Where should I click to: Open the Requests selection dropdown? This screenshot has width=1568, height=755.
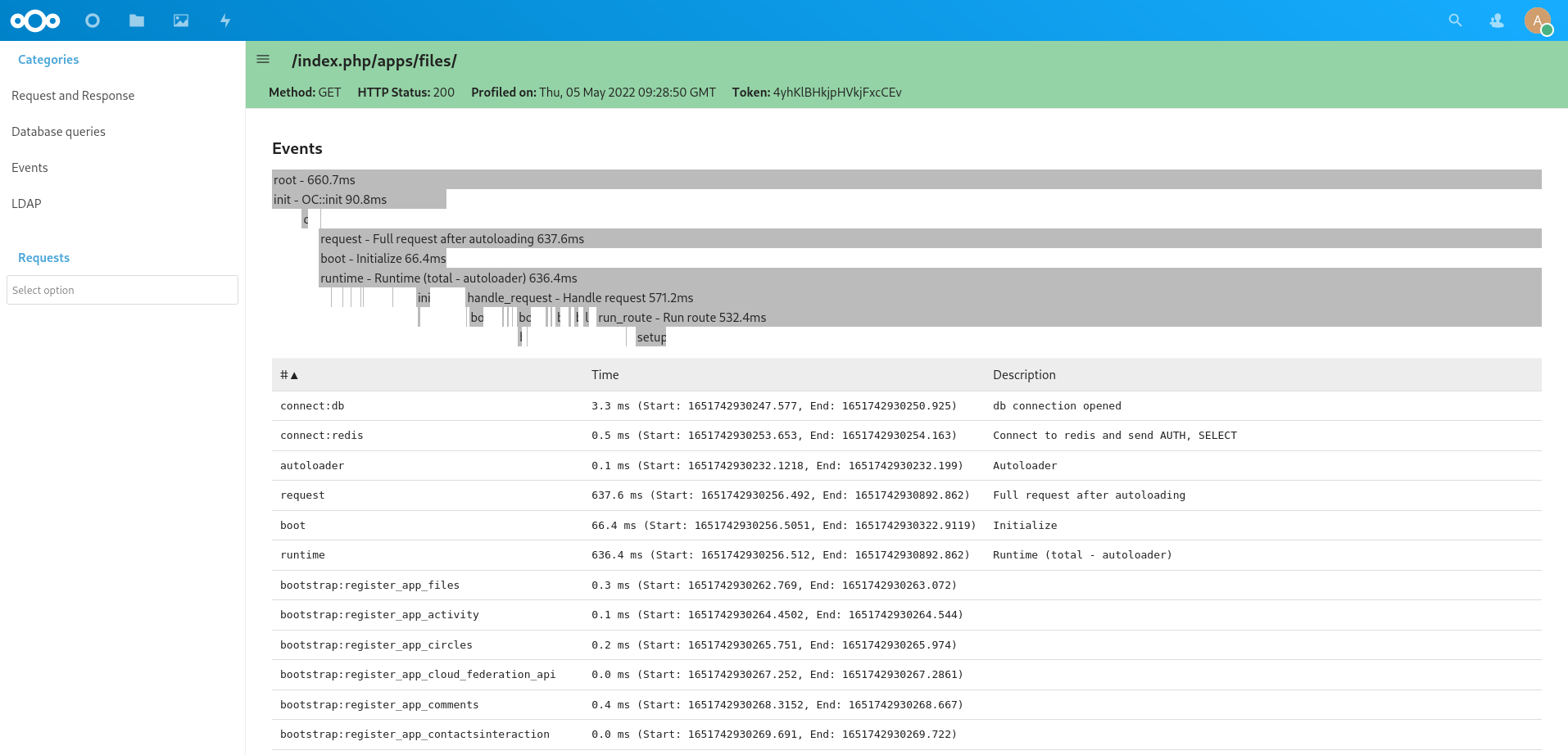[x=122, y=290]
